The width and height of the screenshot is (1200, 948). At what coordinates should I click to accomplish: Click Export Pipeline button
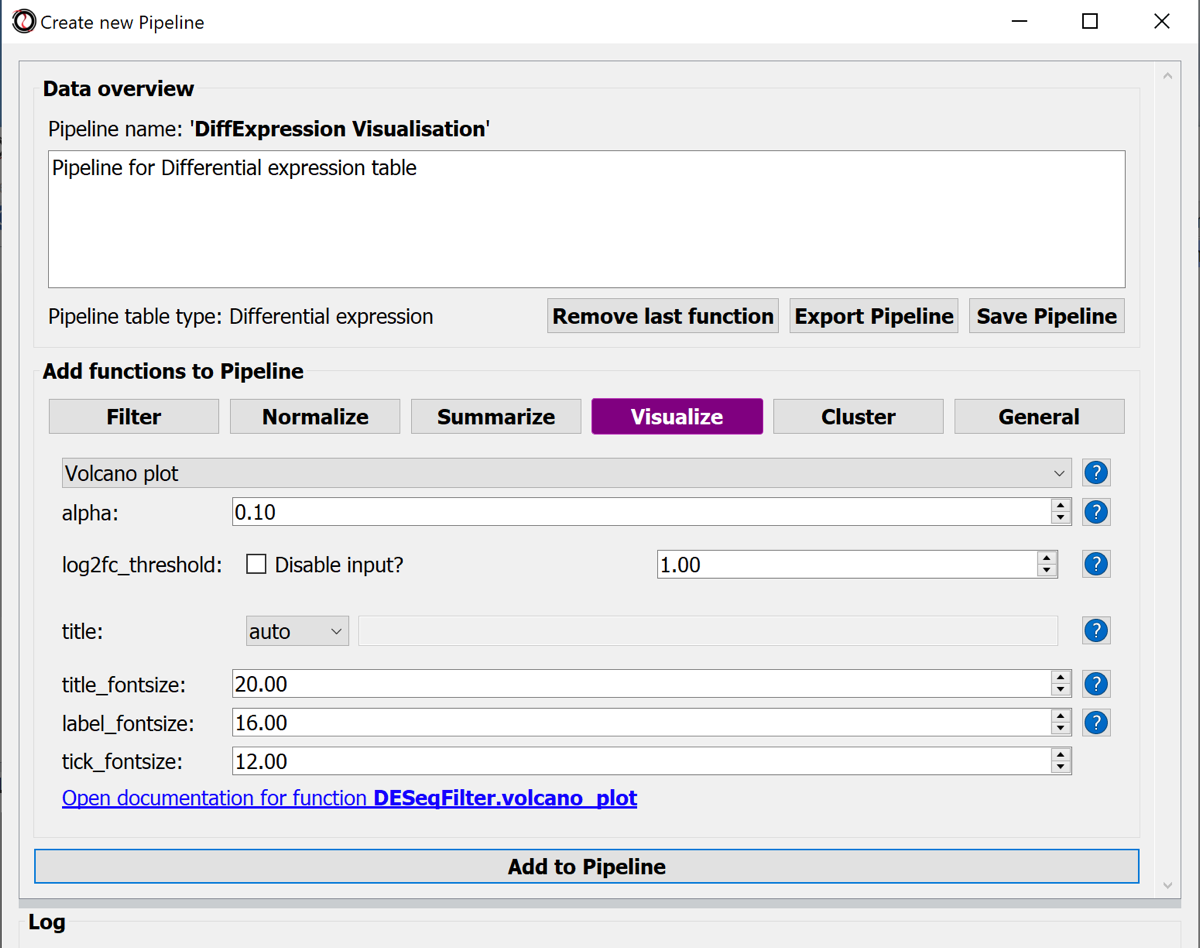coord(873,316)
